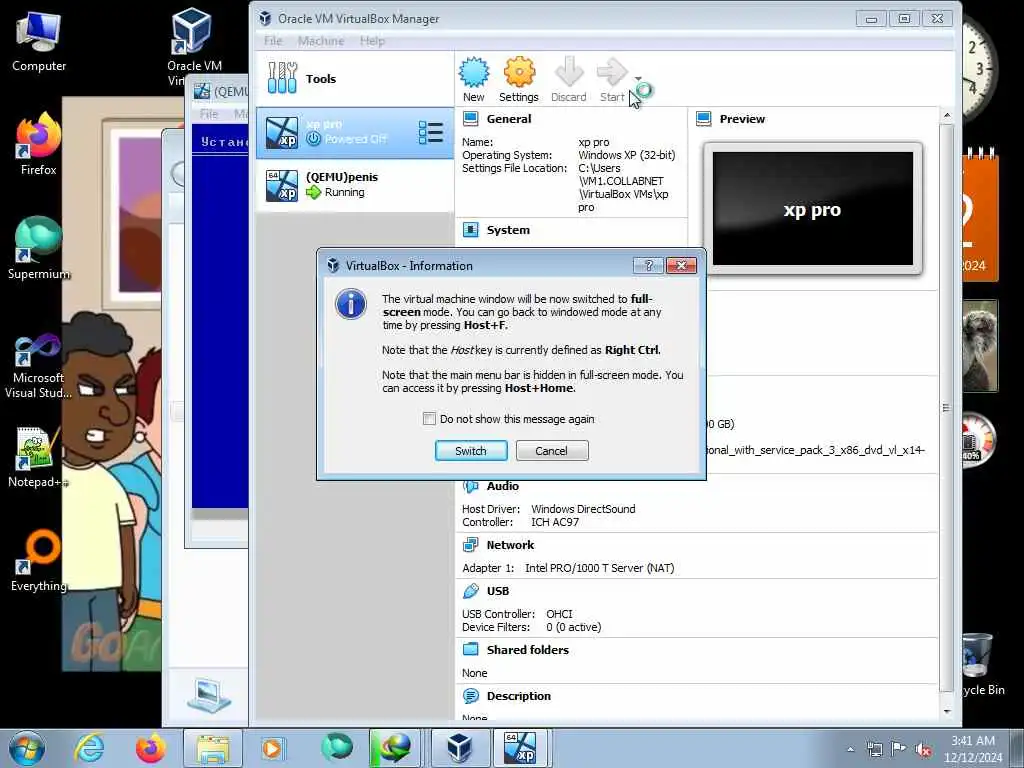Image resolution: width=1024 pixels, height=768 pixels.
Task: Check Do not show this message again
Action: [429, 419]
